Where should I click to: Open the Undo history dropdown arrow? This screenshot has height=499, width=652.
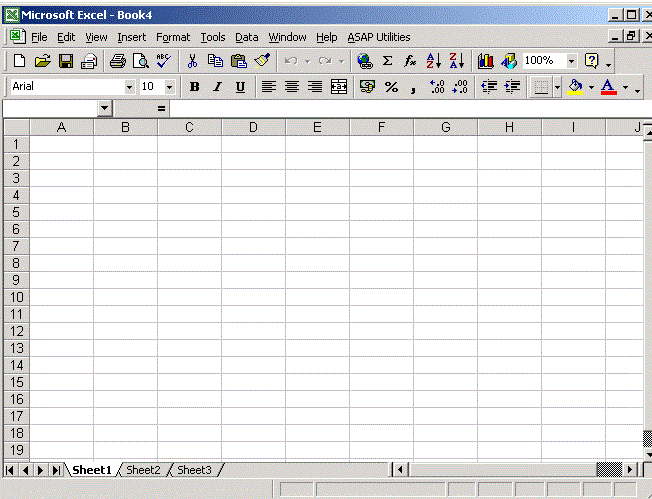point(307,62)
